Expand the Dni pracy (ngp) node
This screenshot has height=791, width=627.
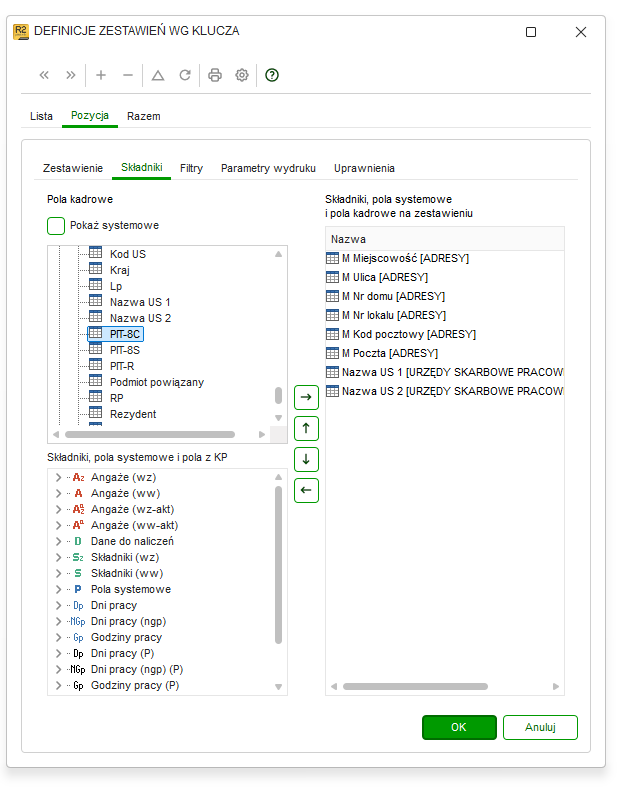coord(59,622)
